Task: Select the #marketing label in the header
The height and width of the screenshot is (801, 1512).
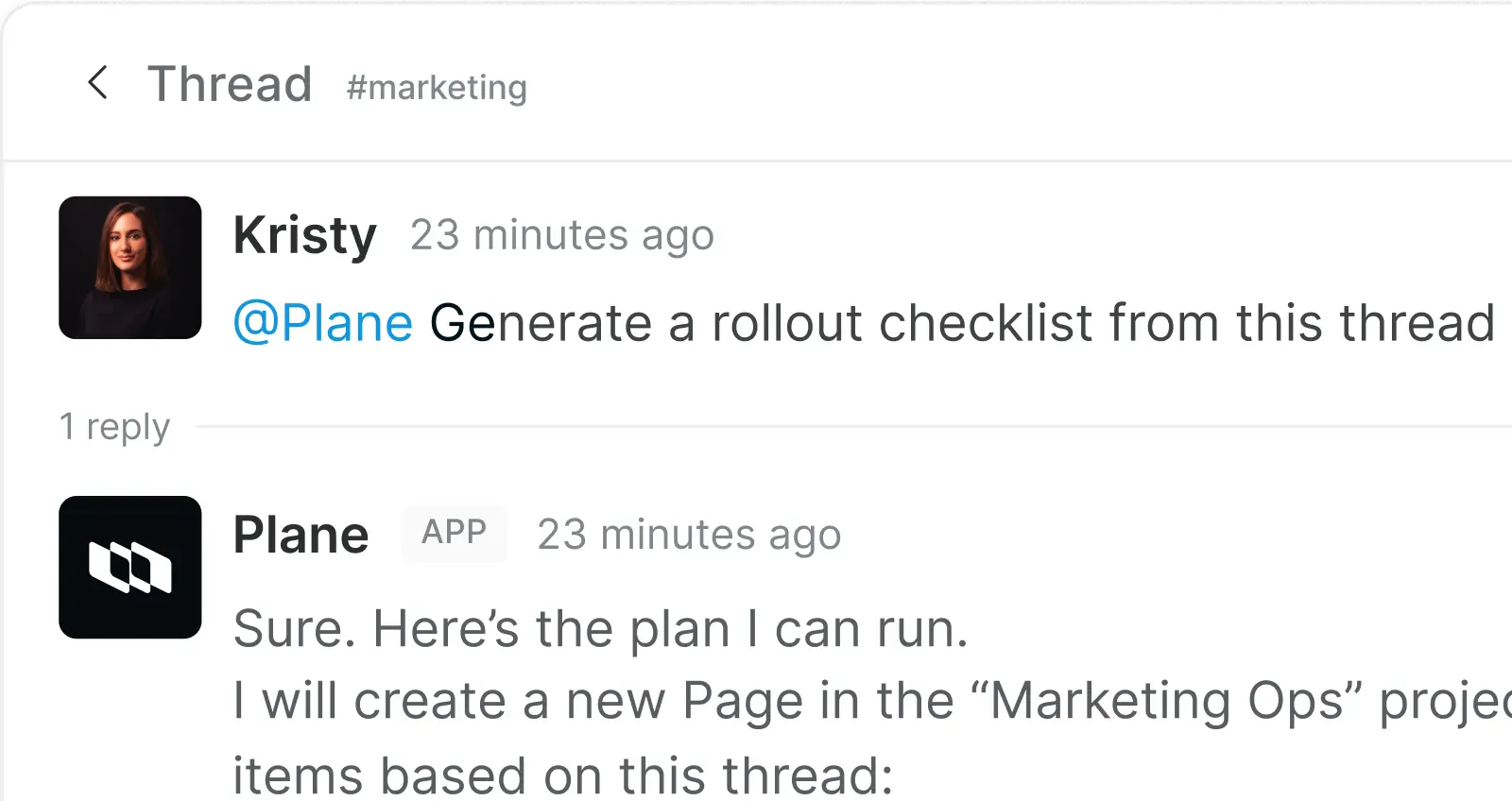Action: tap(436, 87)
